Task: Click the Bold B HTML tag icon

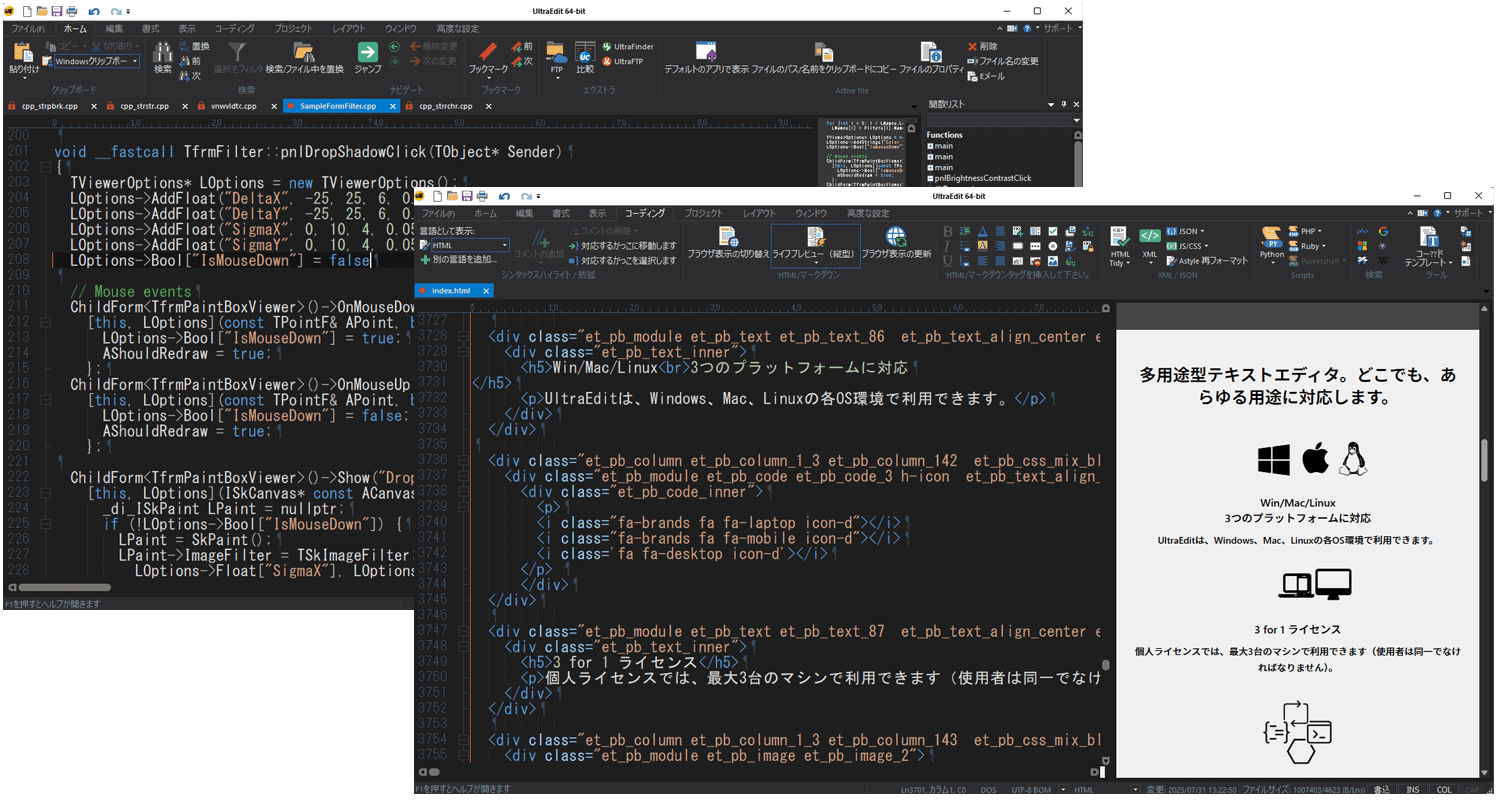Action: (x=947, y=232)
